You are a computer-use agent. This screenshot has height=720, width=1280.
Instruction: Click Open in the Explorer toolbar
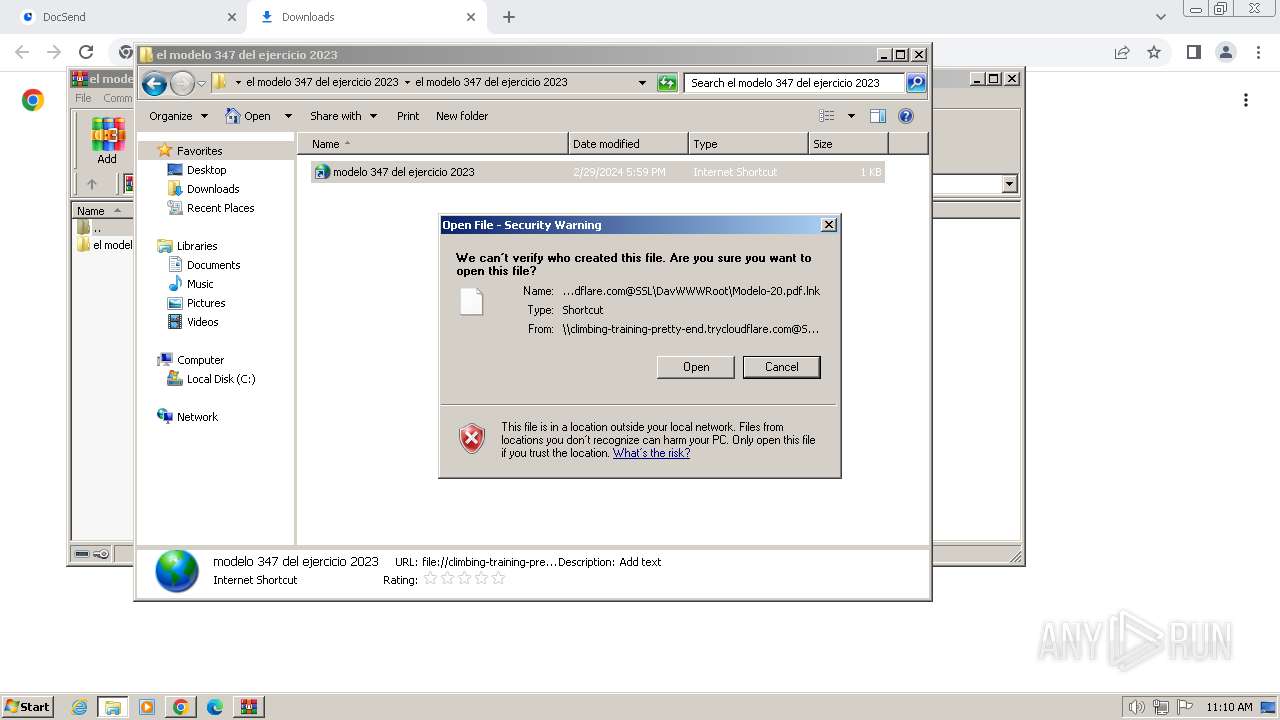click(248, 116)
